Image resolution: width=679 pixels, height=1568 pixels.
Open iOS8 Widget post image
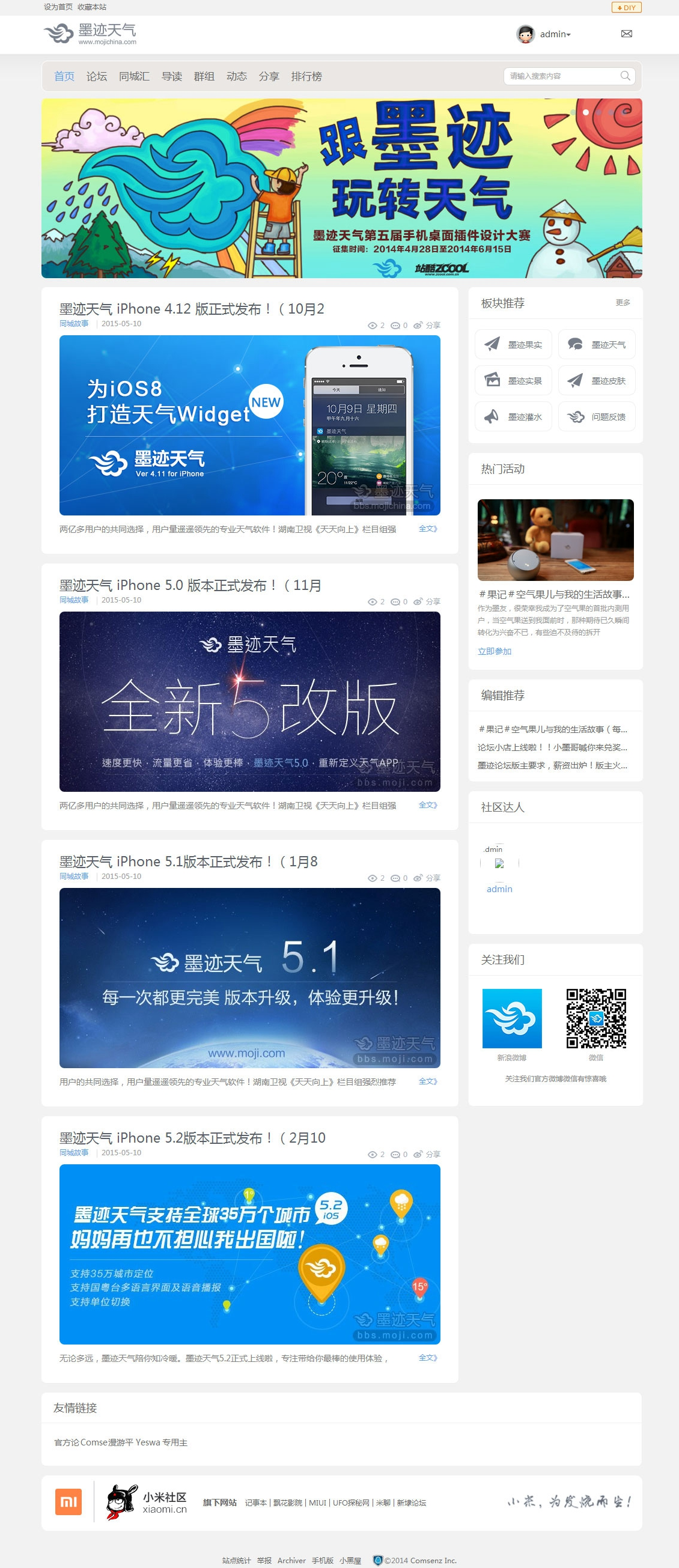click(250, 425)
